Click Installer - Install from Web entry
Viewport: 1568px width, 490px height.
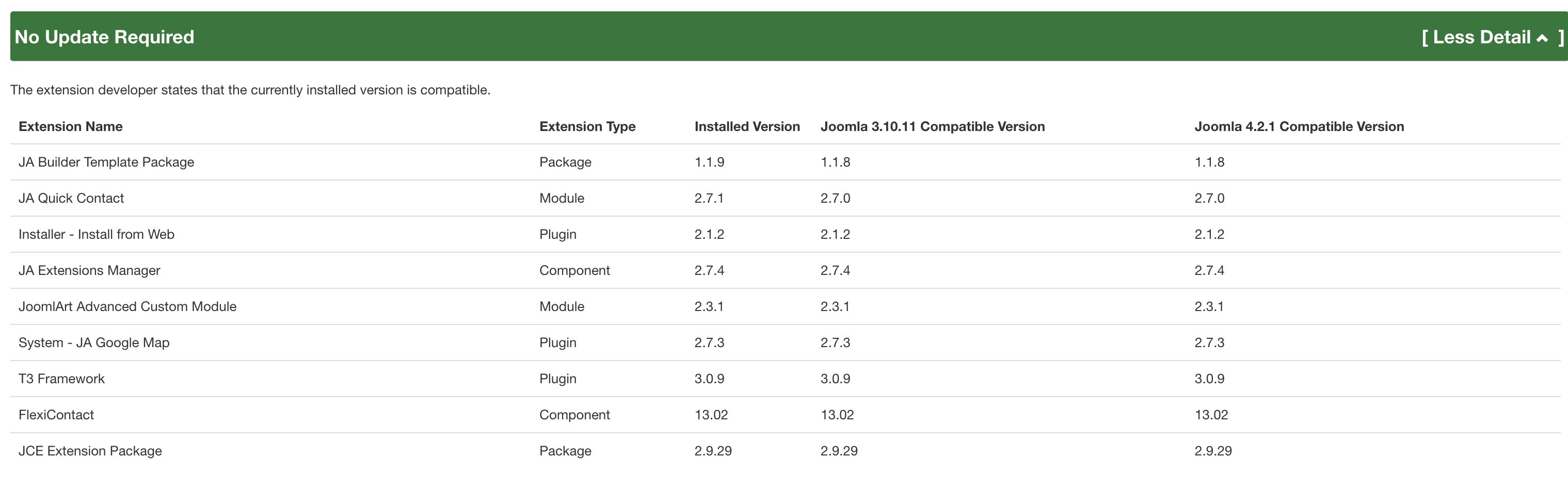pyautogui.click(x=96, y=234)
